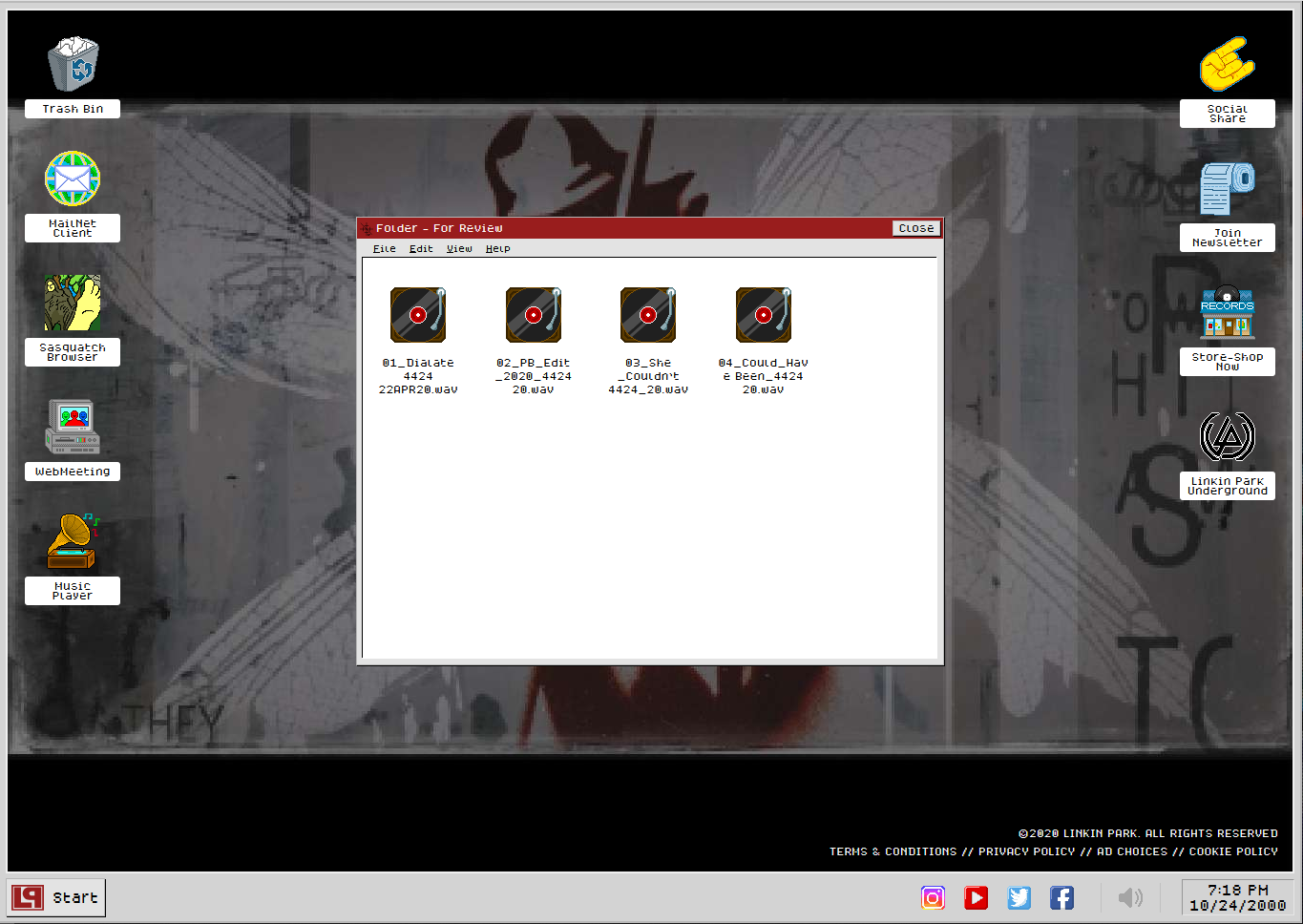The height and width of the screenshot is (924, 1303).
Task: Open the Ad Choices link
Action: [x=1132, y=851]
